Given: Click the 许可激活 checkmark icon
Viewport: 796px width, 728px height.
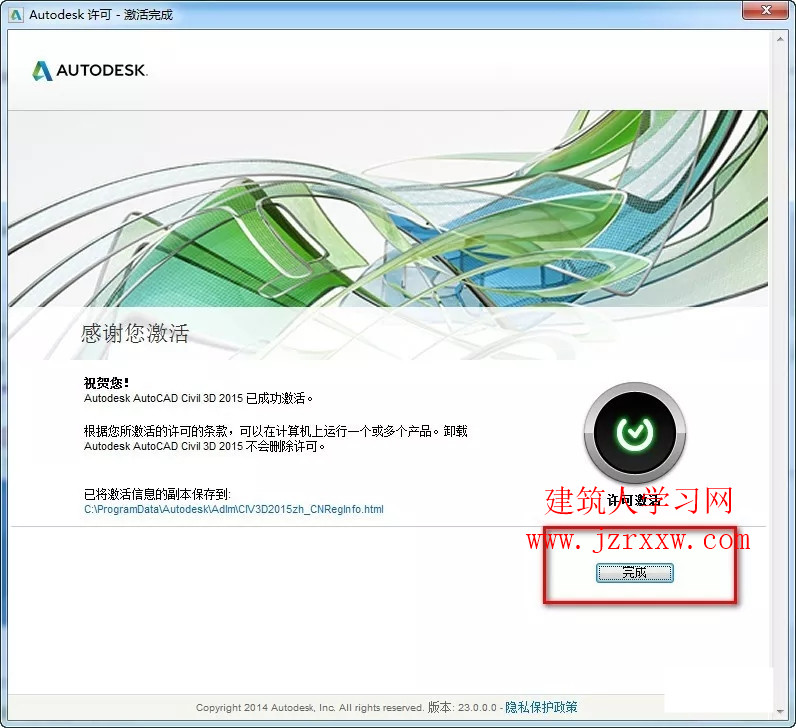Looking at the screenshot, I should 635,433.
